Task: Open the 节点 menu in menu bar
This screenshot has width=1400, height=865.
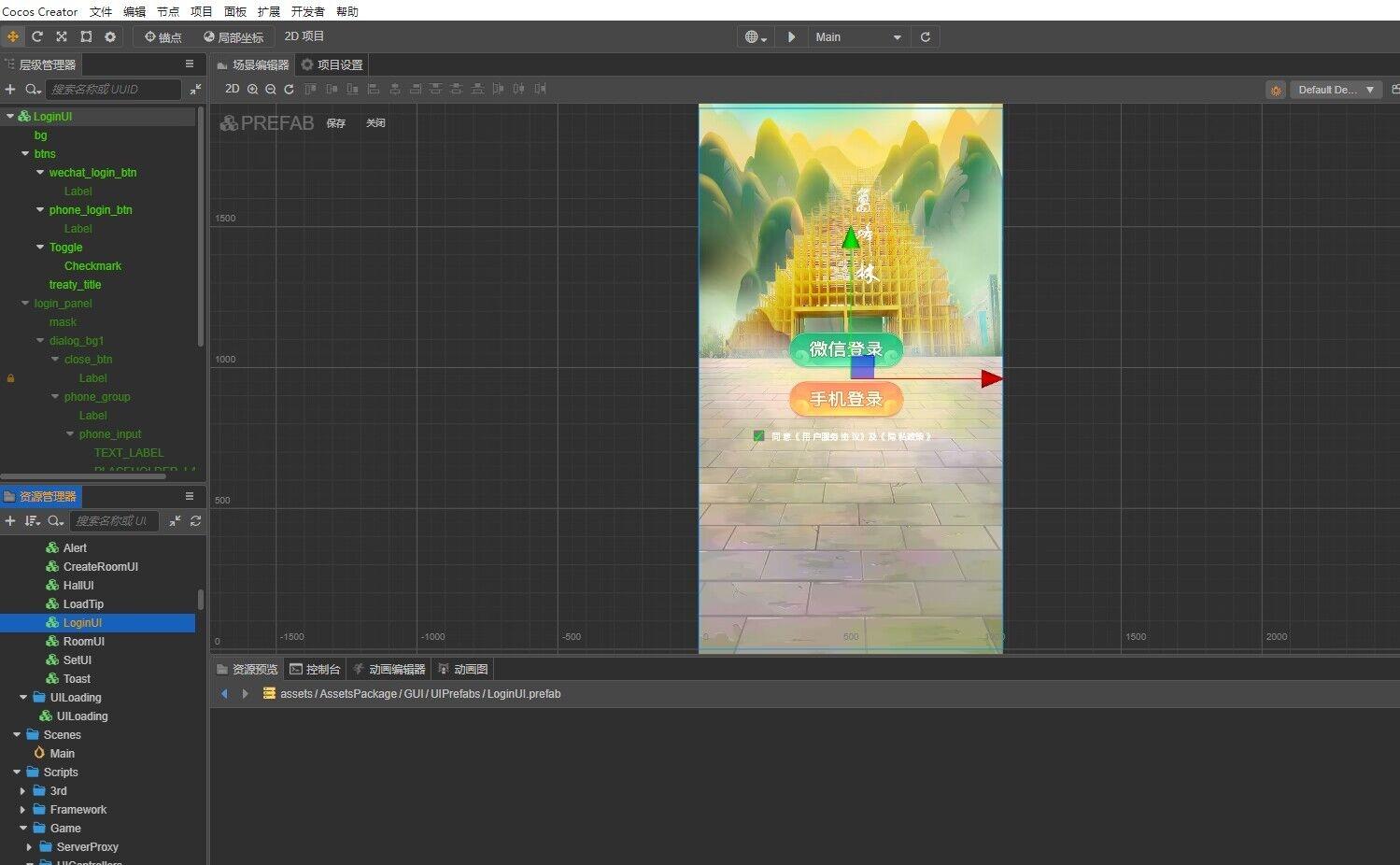Action: coord(167,11)
